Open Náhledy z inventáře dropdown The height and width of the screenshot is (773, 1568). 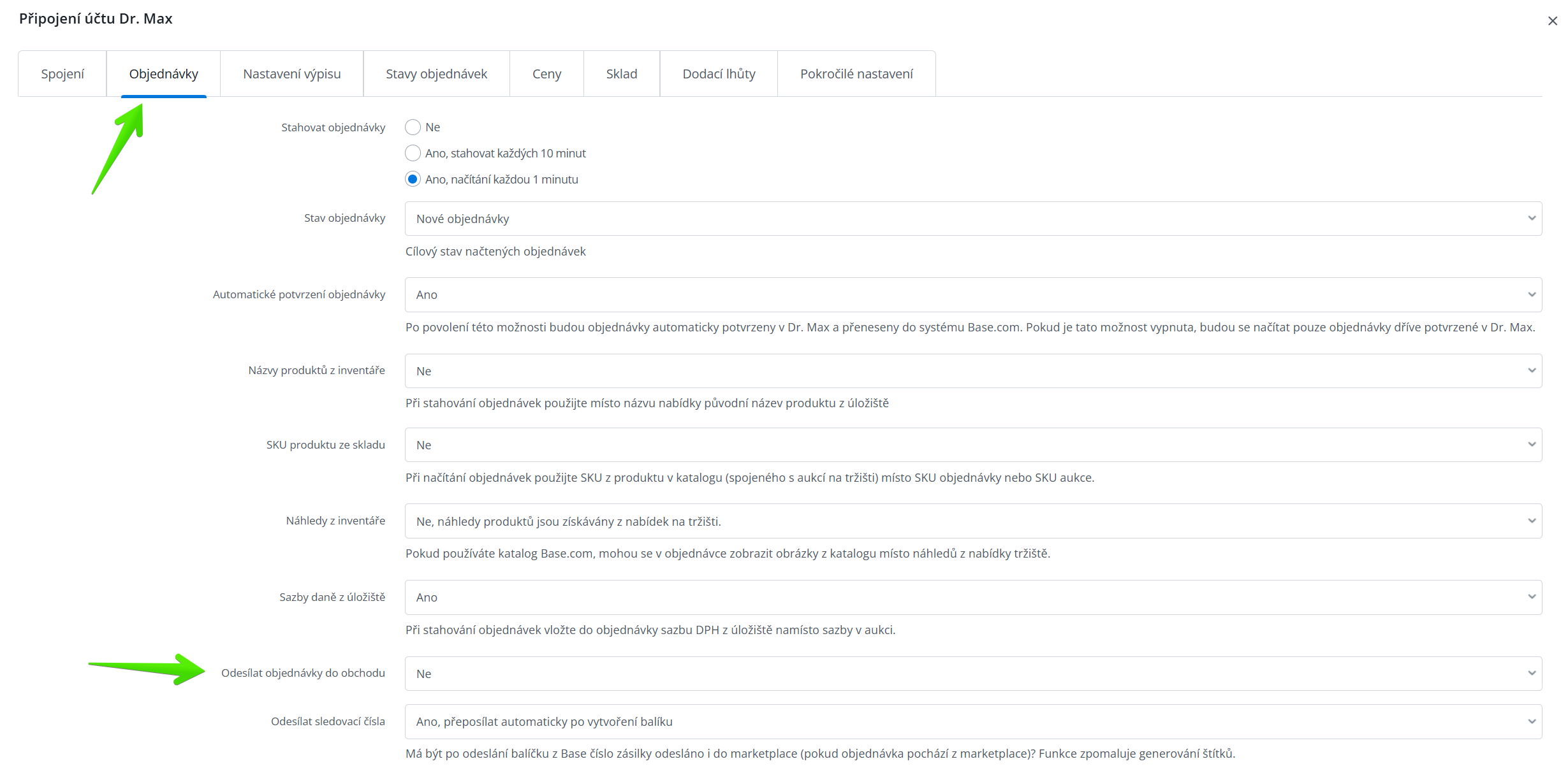(x=972, y=521)
